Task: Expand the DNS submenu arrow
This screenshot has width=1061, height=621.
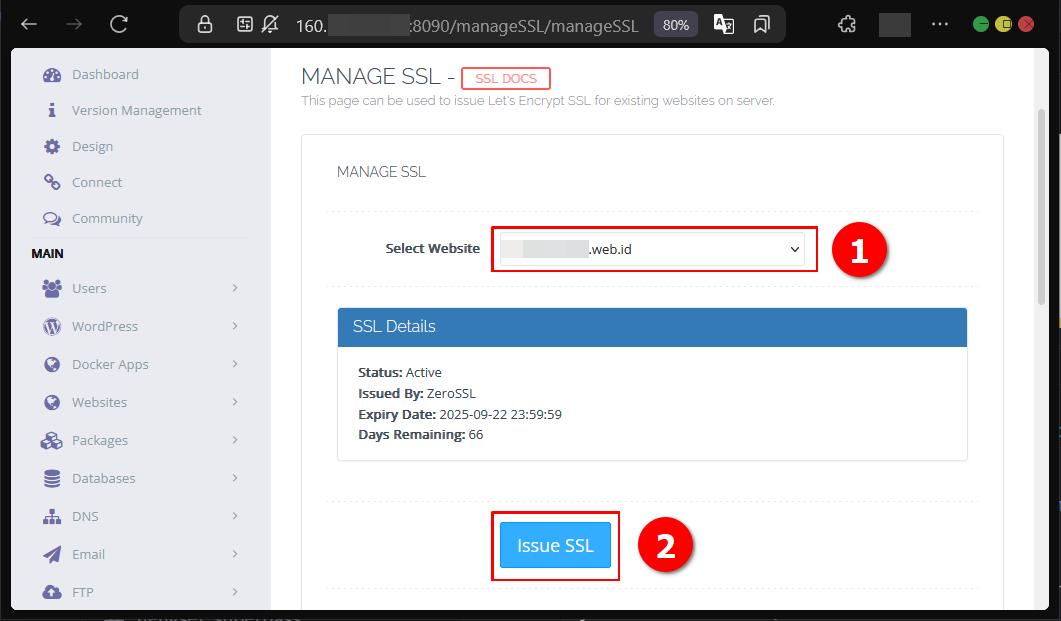Action: 235,517
